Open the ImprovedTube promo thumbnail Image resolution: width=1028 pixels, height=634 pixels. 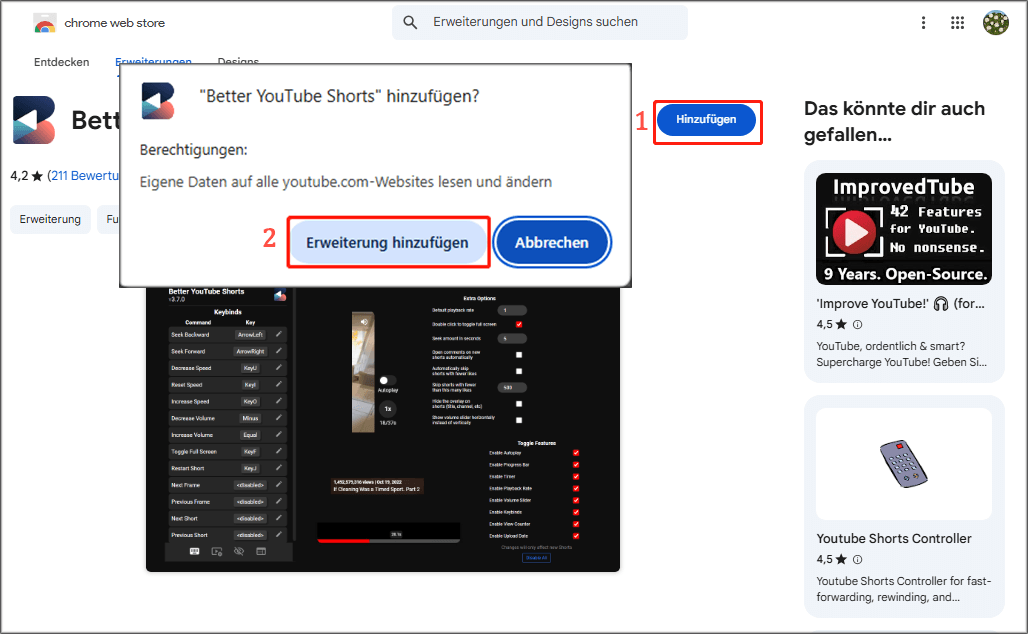903,229
